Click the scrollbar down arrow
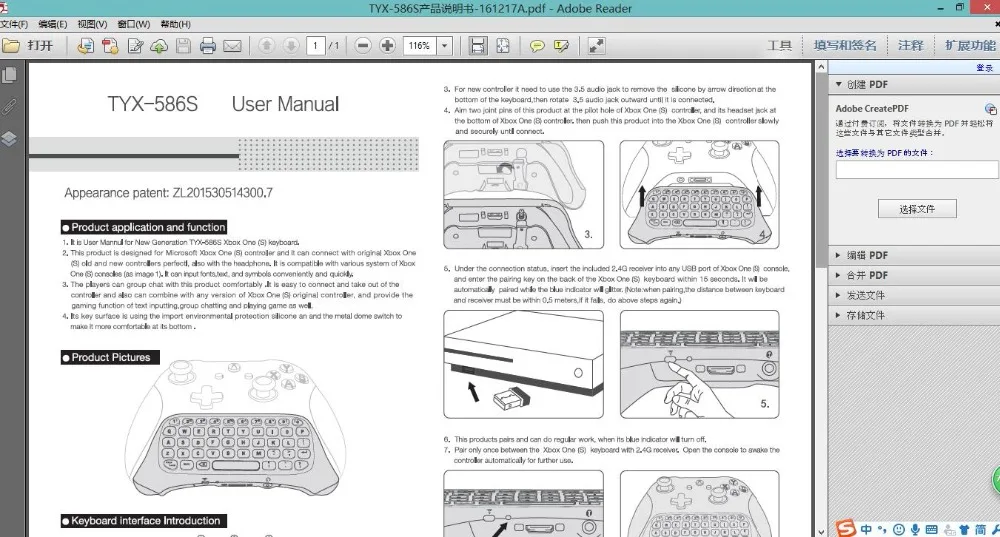 point(821,531)
